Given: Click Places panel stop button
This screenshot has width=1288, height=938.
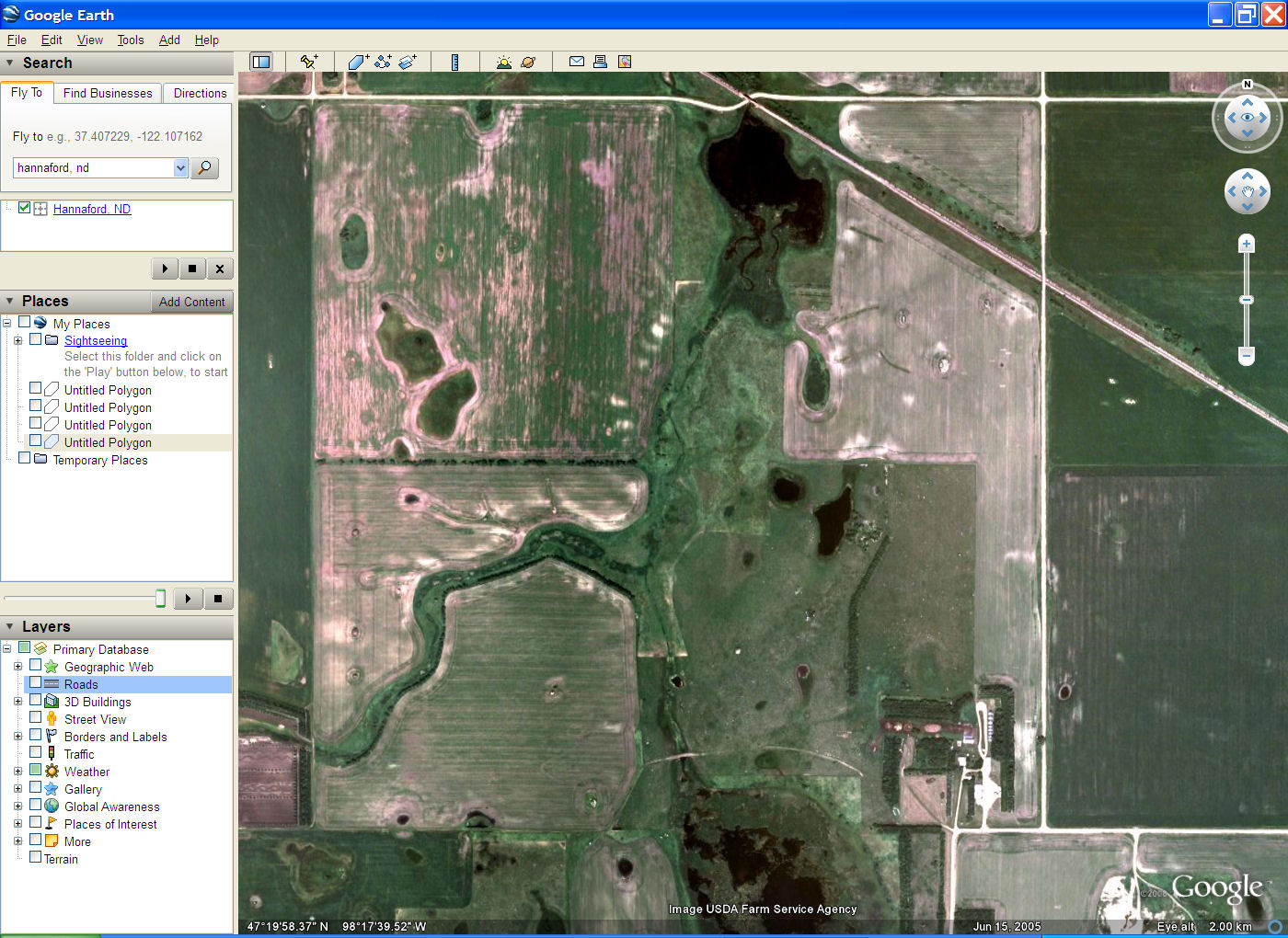Looking at the screenshot, I should coord(218,599).
